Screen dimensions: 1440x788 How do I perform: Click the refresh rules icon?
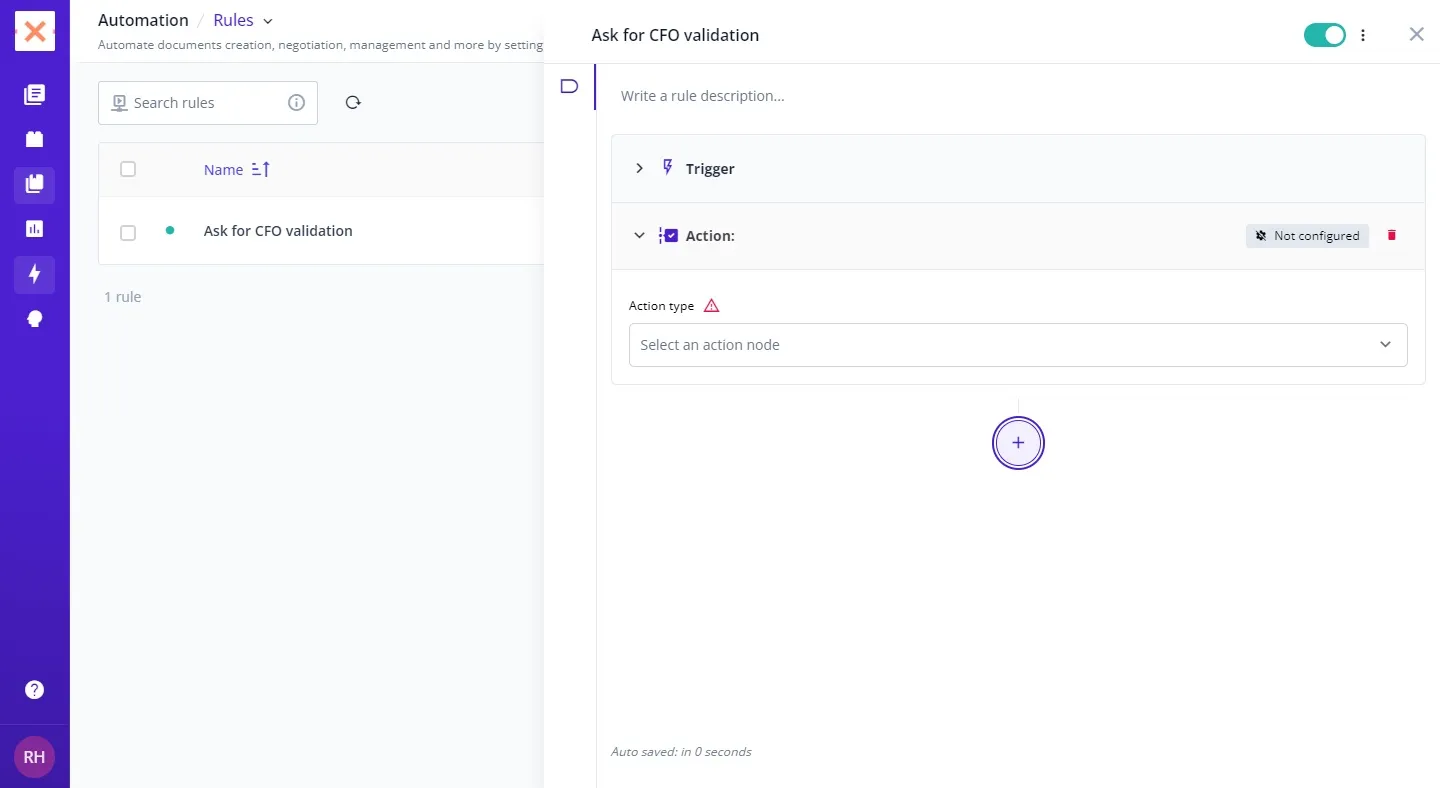point(353,103)
